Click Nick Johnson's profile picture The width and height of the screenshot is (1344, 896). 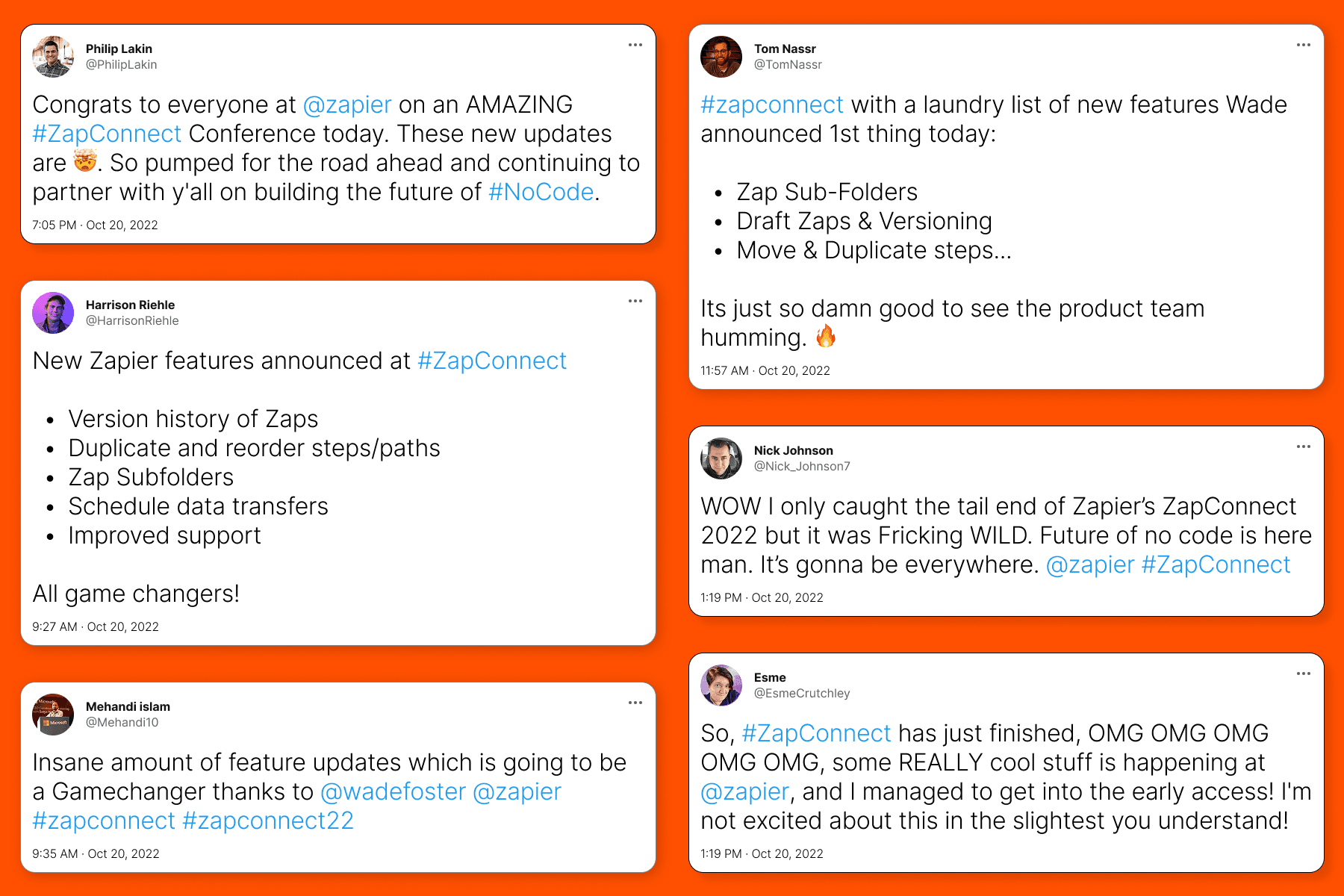click(721, 458)
